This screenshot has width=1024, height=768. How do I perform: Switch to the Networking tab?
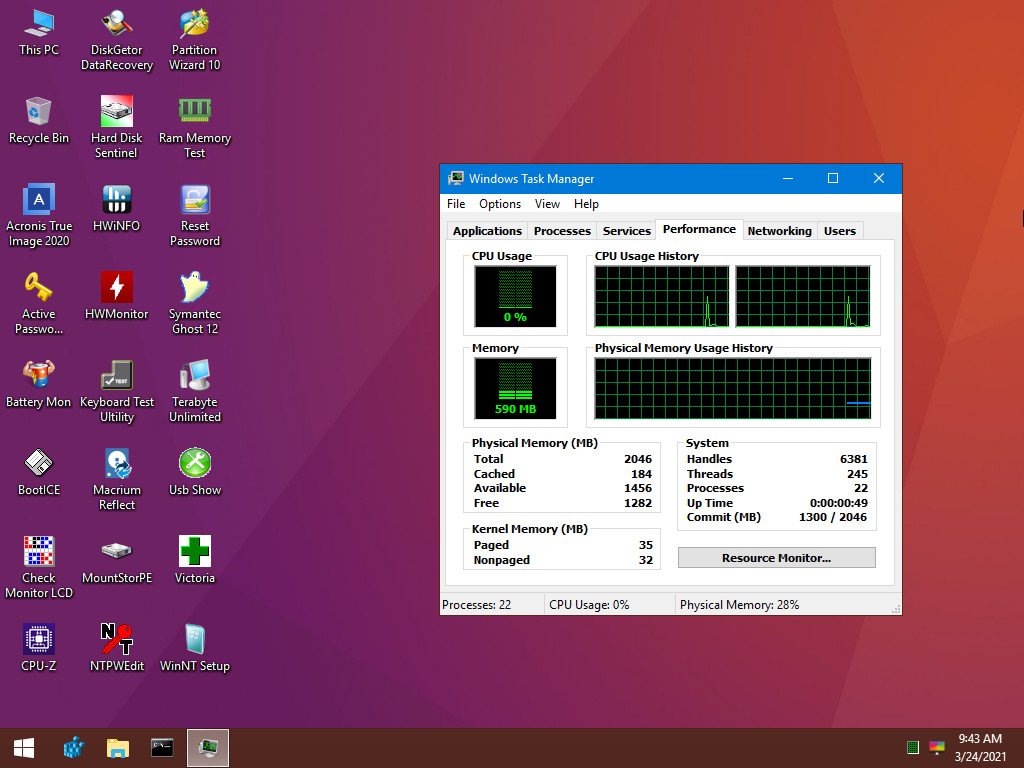point(779,231)
